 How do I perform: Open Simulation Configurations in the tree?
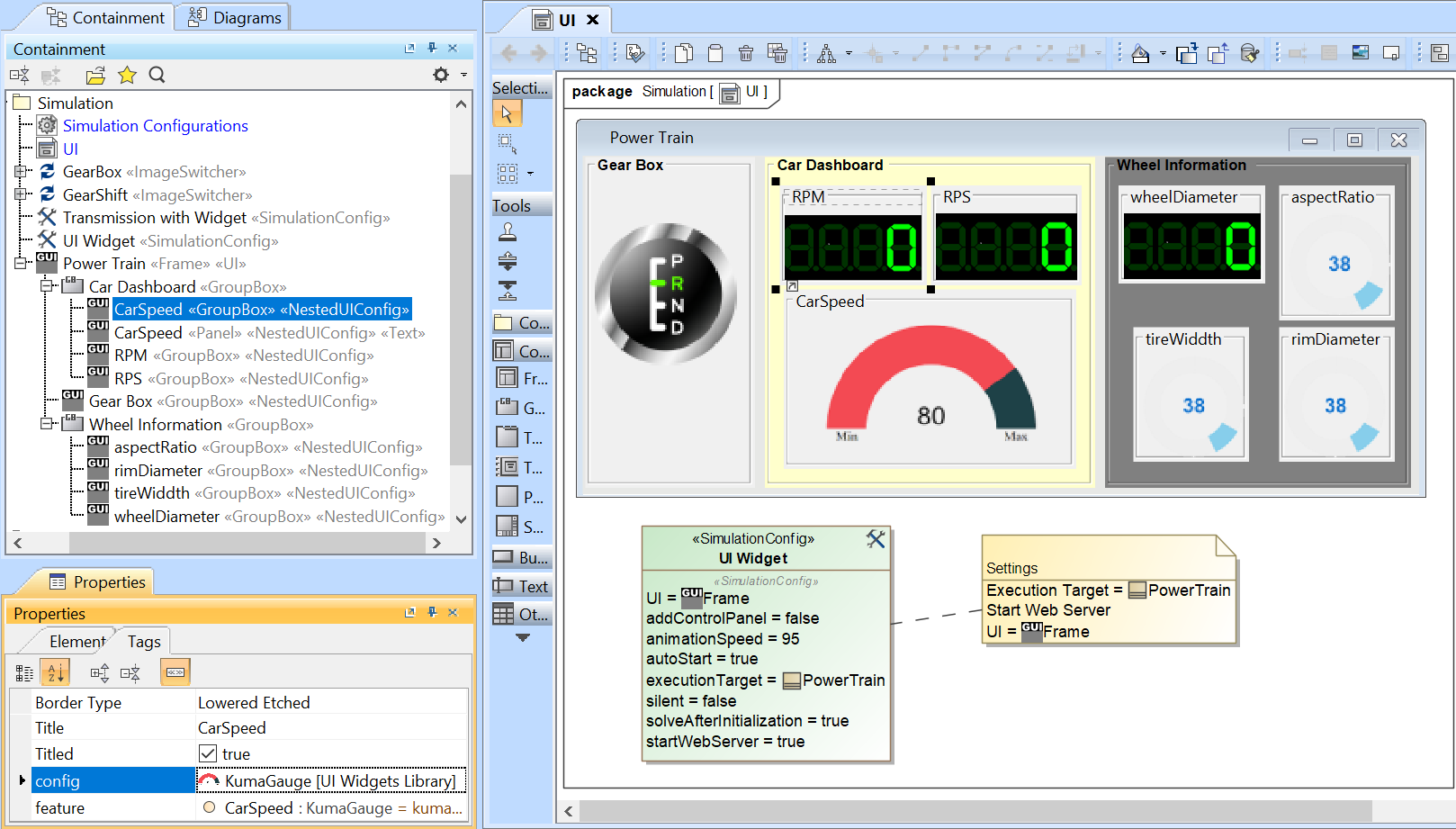pyautogui.click(x=155, y=126)
